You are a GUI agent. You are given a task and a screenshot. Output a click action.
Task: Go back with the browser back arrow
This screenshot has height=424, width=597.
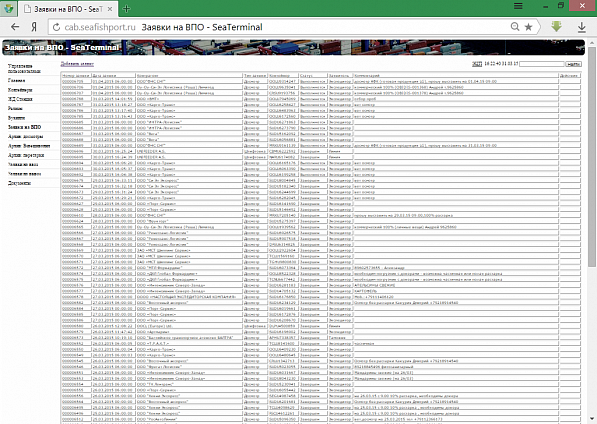point(15,27)
